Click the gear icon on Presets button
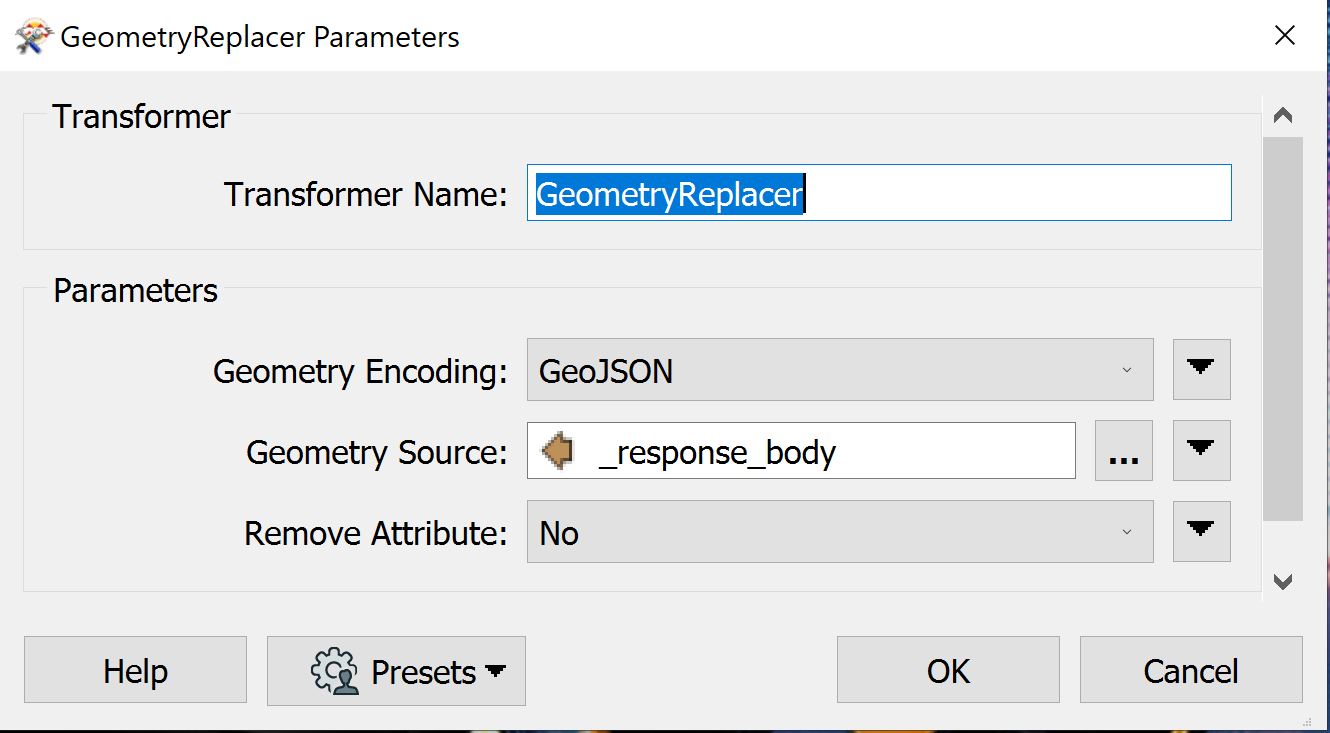 (335, 671)
